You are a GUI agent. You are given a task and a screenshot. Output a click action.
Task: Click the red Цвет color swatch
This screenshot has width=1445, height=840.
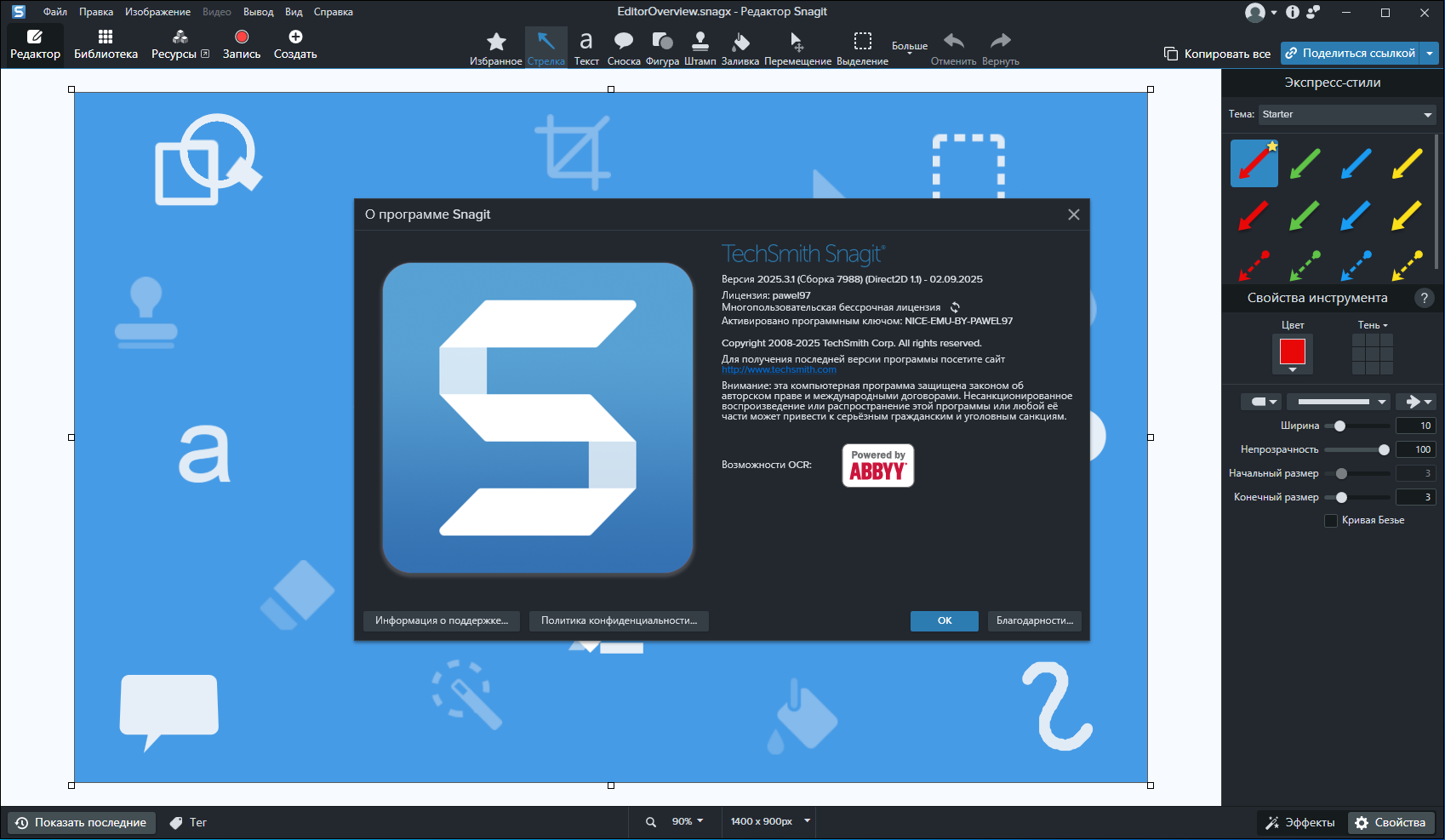pos(1293,351)
